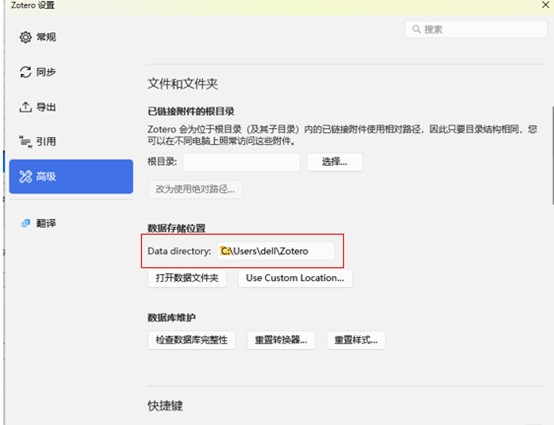554x425 pixels.
Task: Click the 打开数据文件夹 button
Action: pos(187,278)
